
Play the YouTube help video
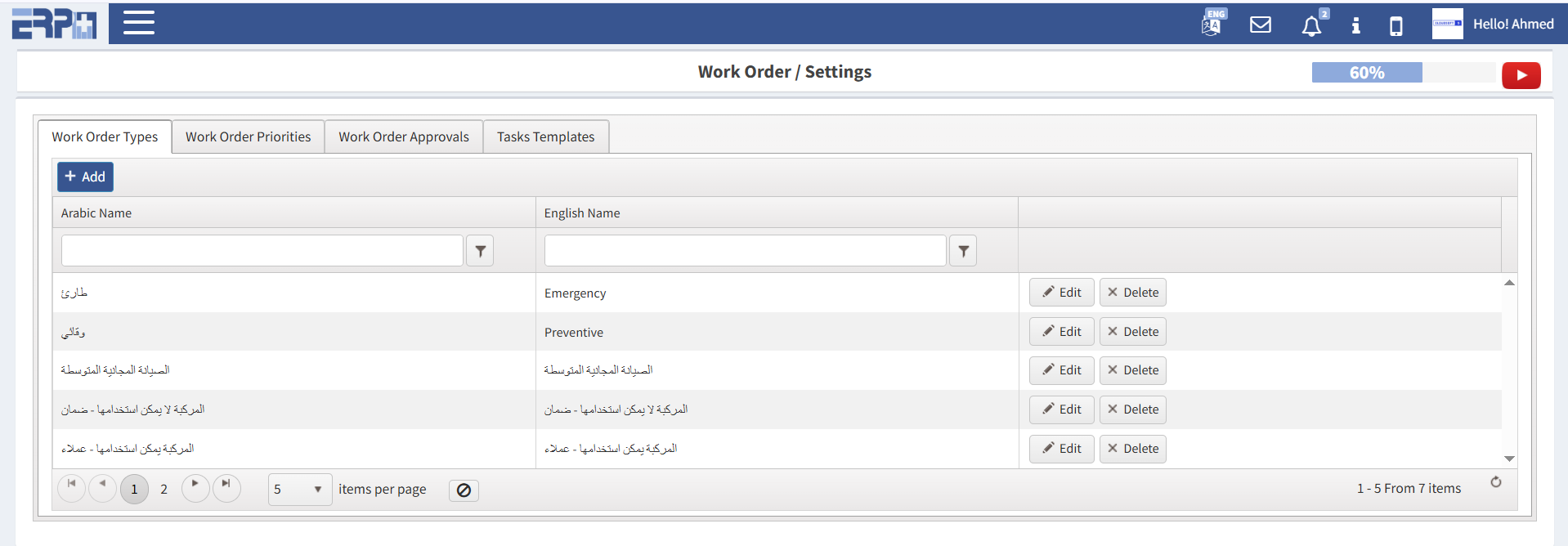tap(1521, 75)
